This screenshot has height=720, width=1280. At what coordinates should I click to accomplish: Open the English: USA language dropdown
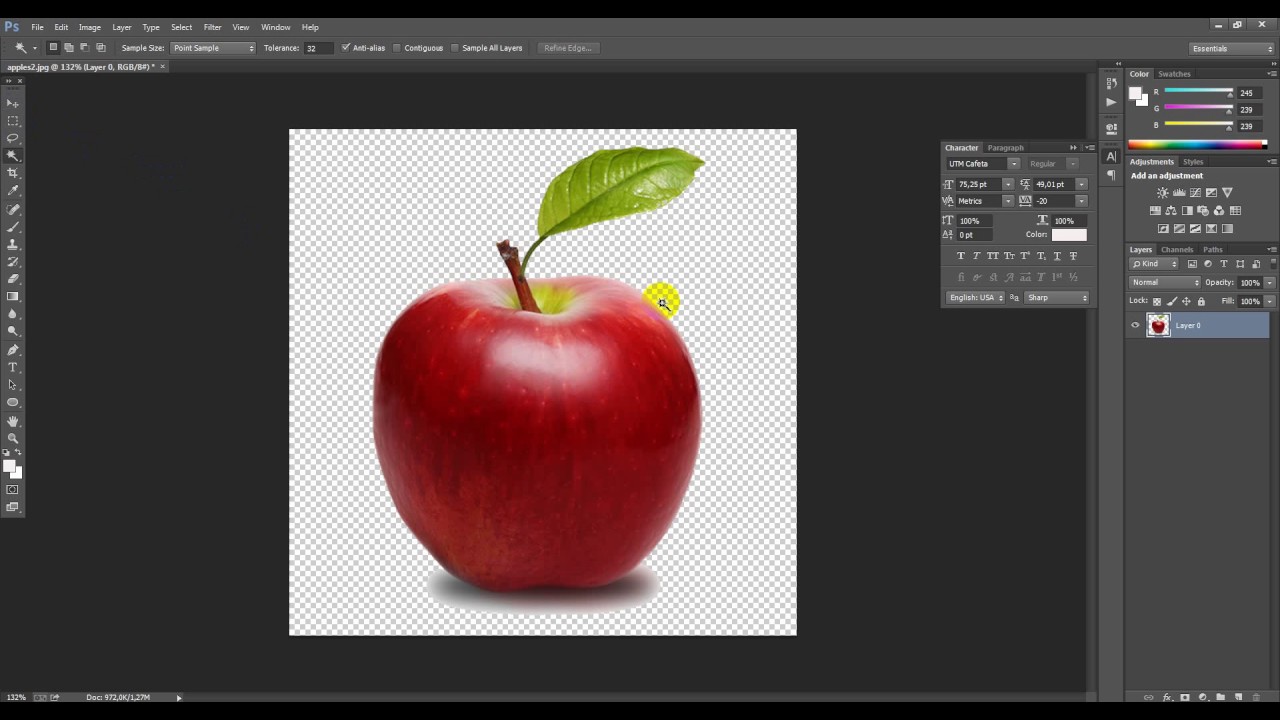point(975,298)
